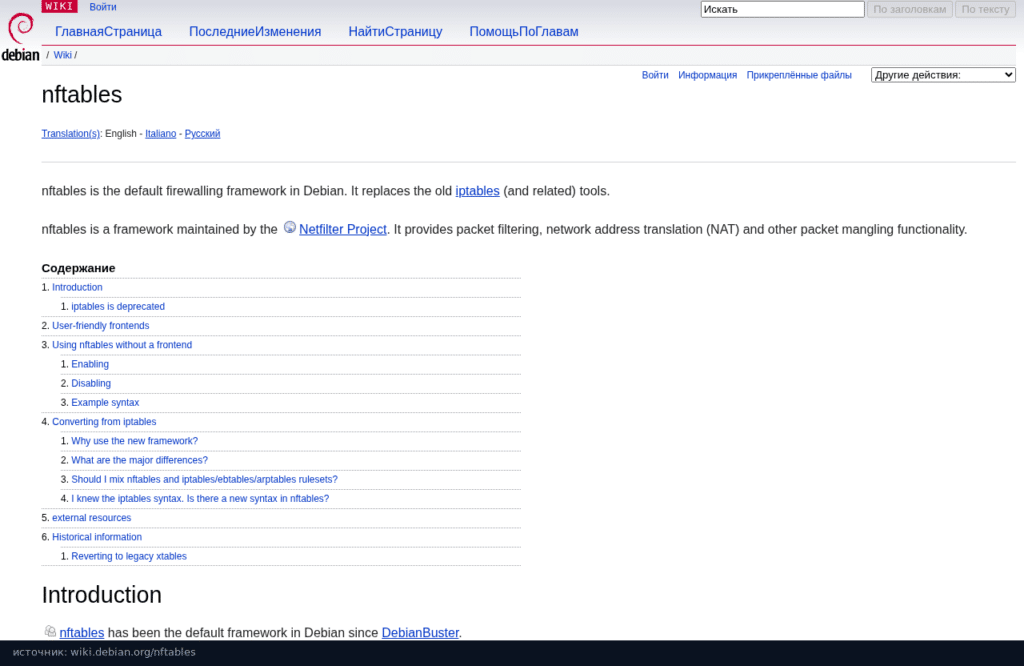Screen dimensions: 1024x666
Task: Open Using nftables without a frontend
Action: click(122, 345)
